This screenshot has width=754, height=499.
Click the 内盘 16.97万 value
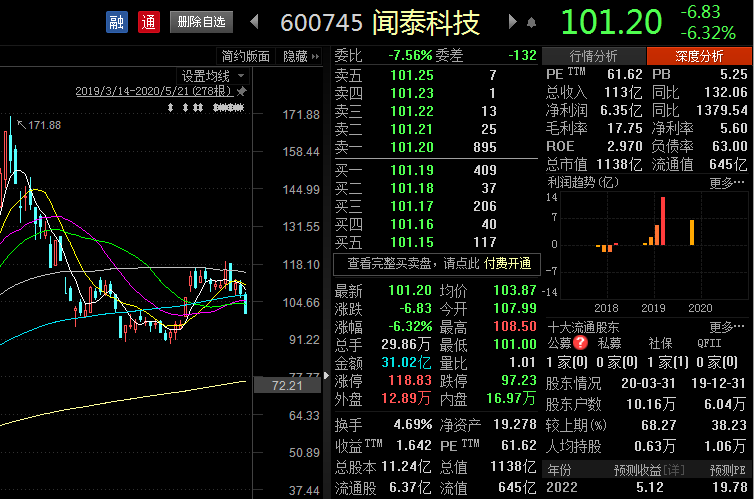pos(511,398)
